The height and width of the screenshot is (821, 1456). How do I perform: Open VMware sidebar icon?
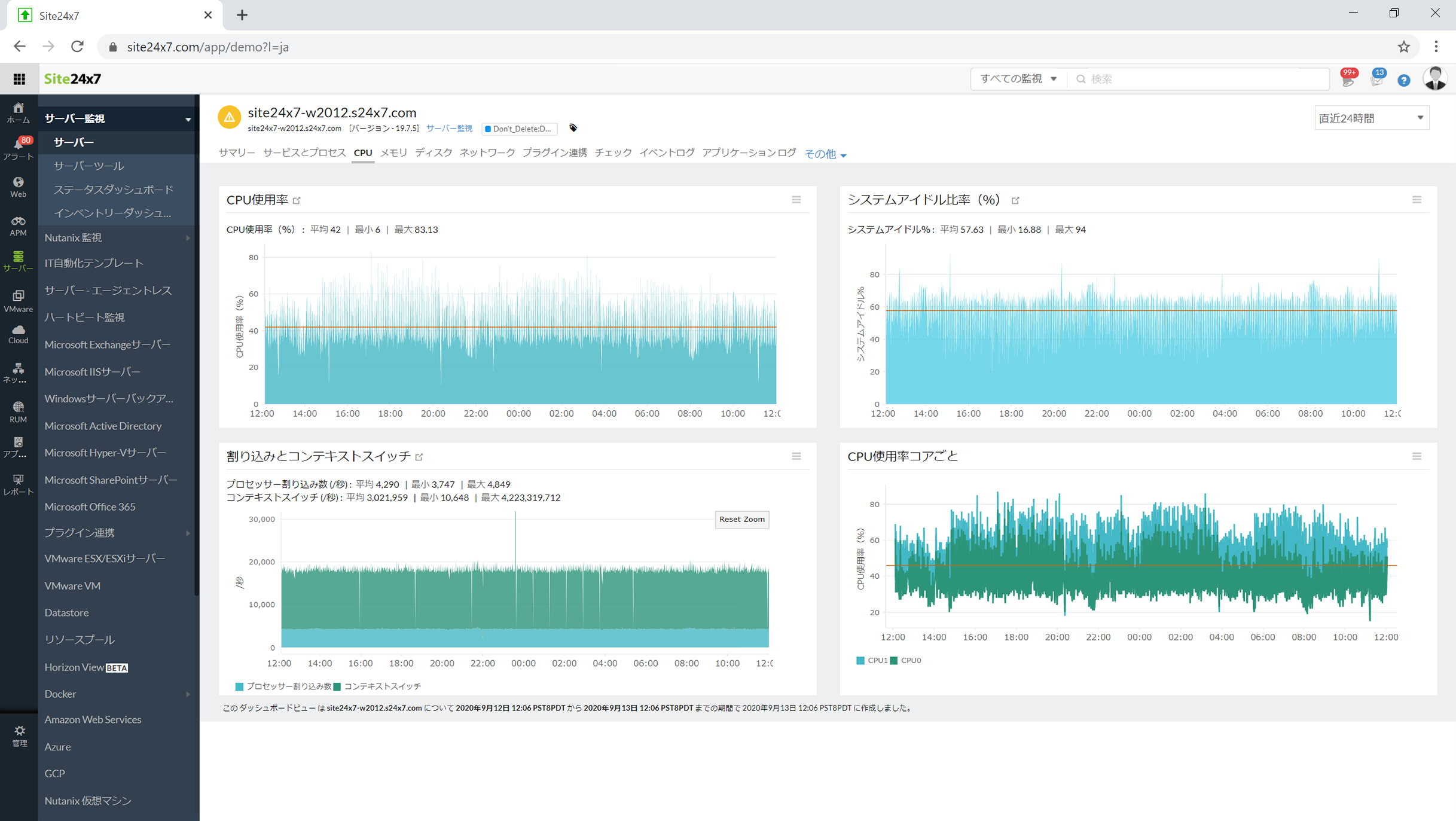(19, 301)
